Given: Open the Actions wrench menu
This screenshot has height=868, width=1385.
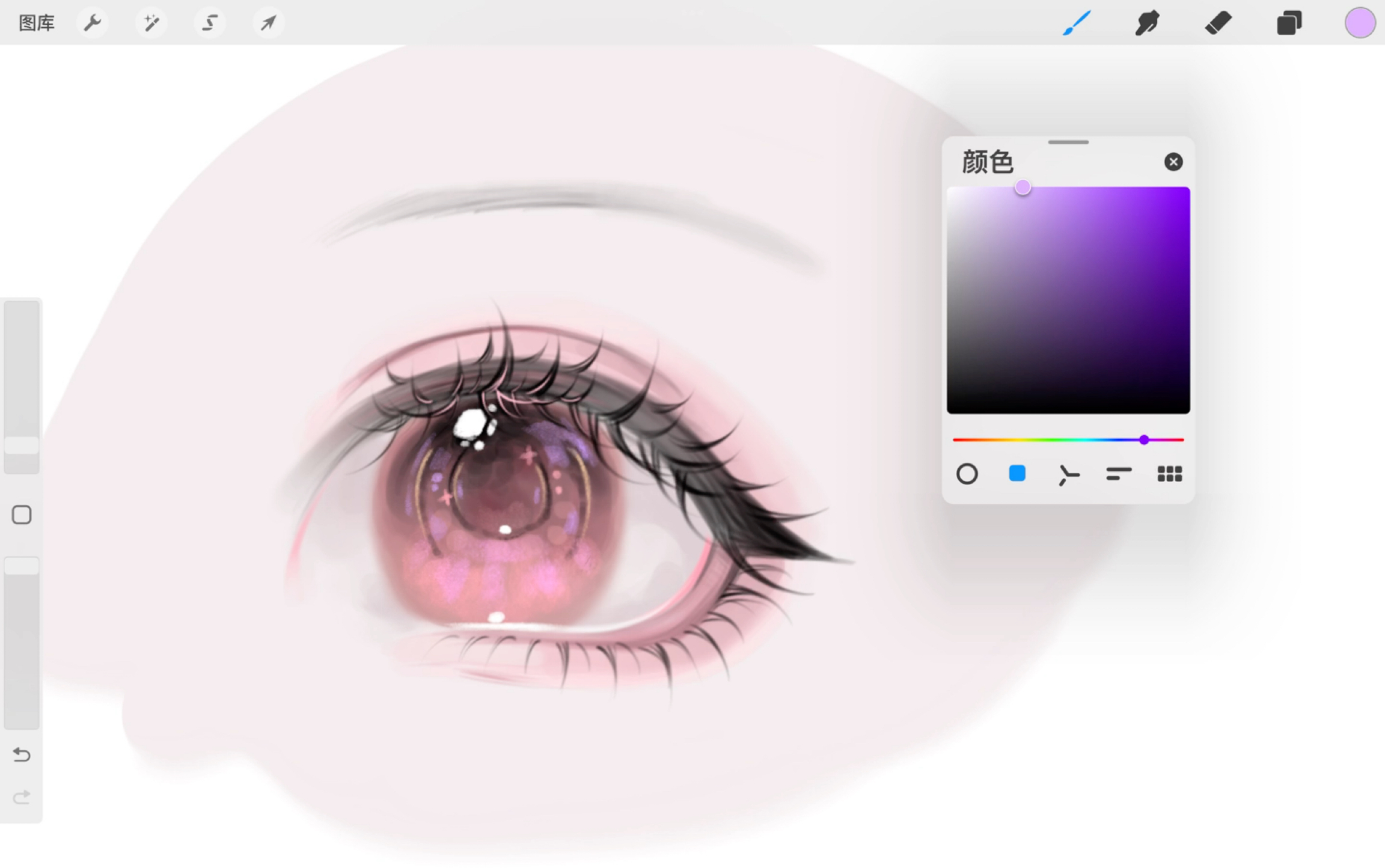Looking at the screenshot, I should pos(92,23).
